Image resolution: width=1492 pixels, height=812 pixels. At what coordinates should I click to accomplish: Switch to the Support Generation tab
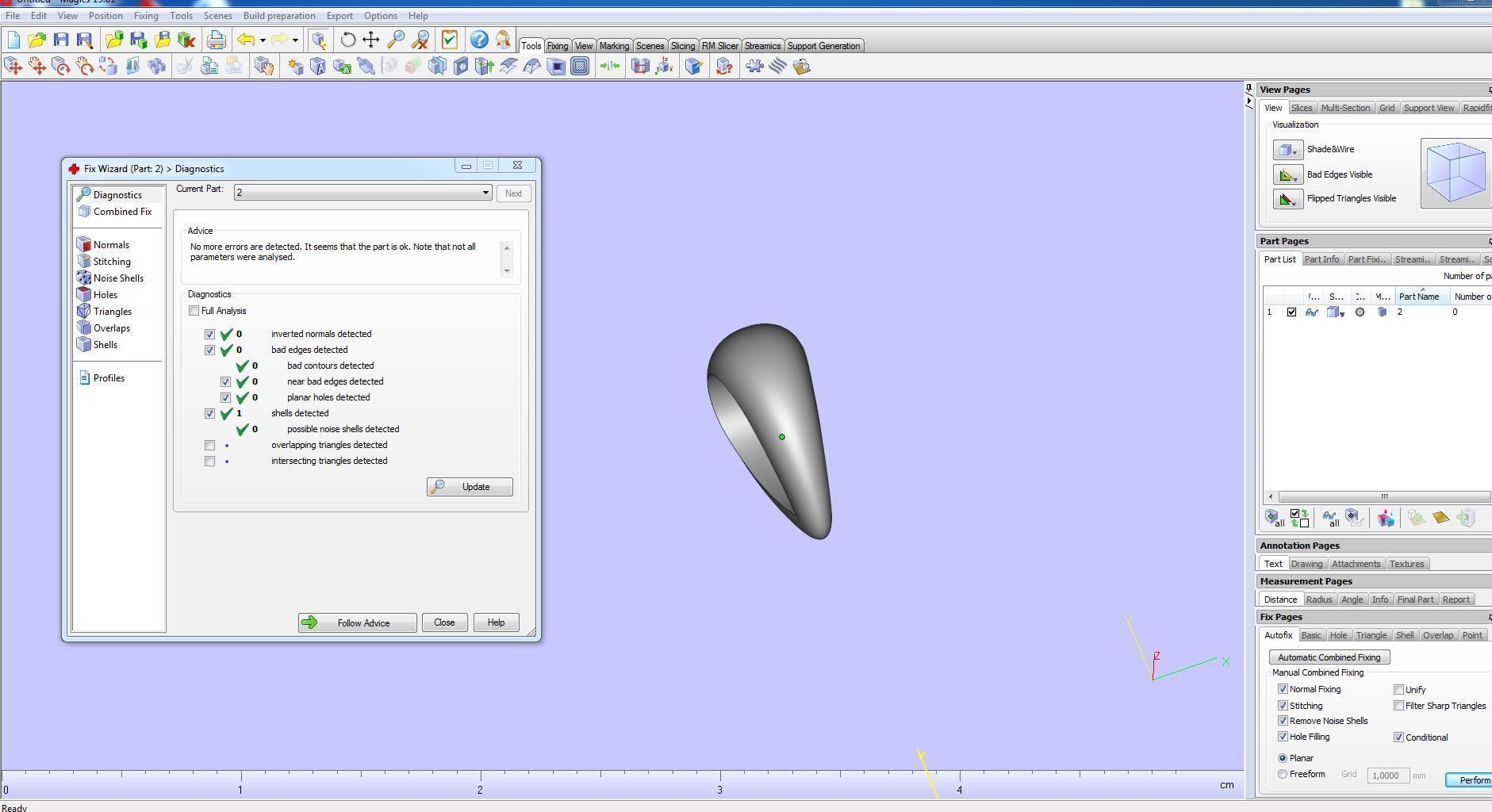click(823, 46)
